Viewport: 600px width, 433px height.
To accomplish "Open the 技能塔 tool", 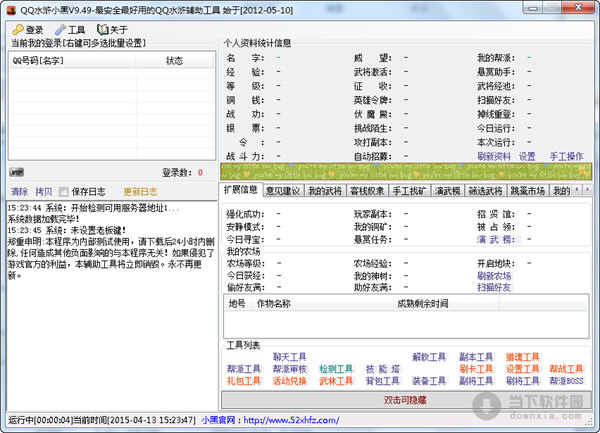I will [x=383, y=369].
